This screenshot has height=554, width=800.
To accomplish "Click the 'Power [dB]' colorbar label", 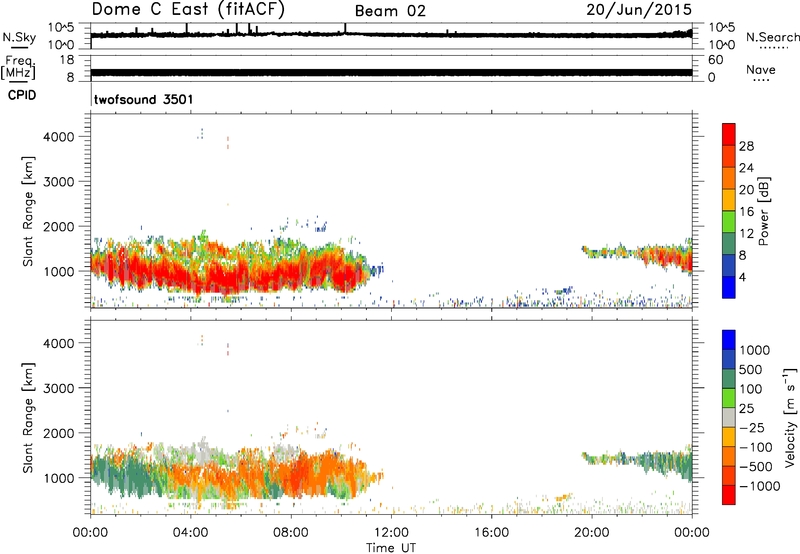I will 763,211.
